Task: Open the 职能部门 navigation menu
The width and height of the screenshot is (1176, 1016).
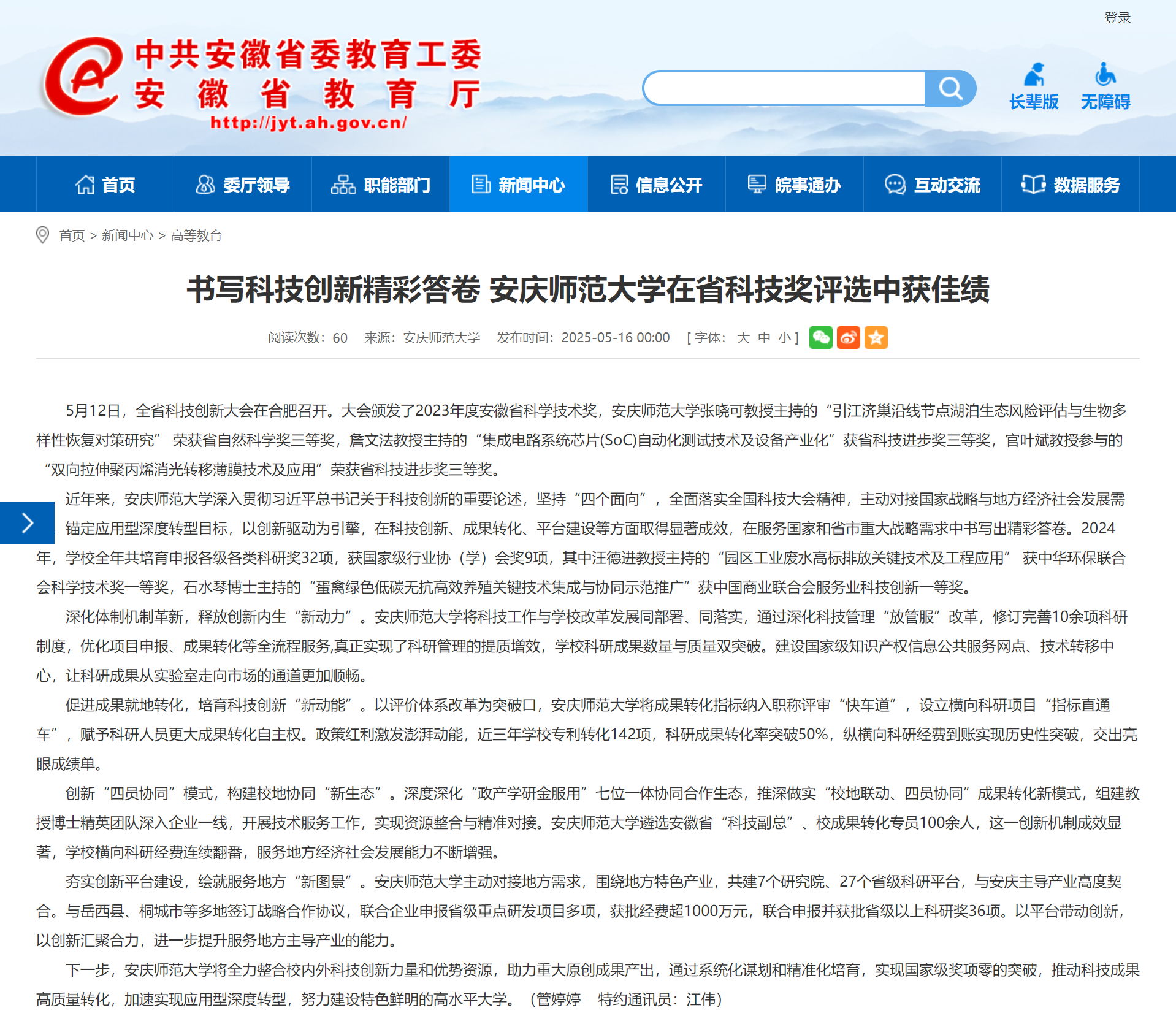Action: click(380, 185)
